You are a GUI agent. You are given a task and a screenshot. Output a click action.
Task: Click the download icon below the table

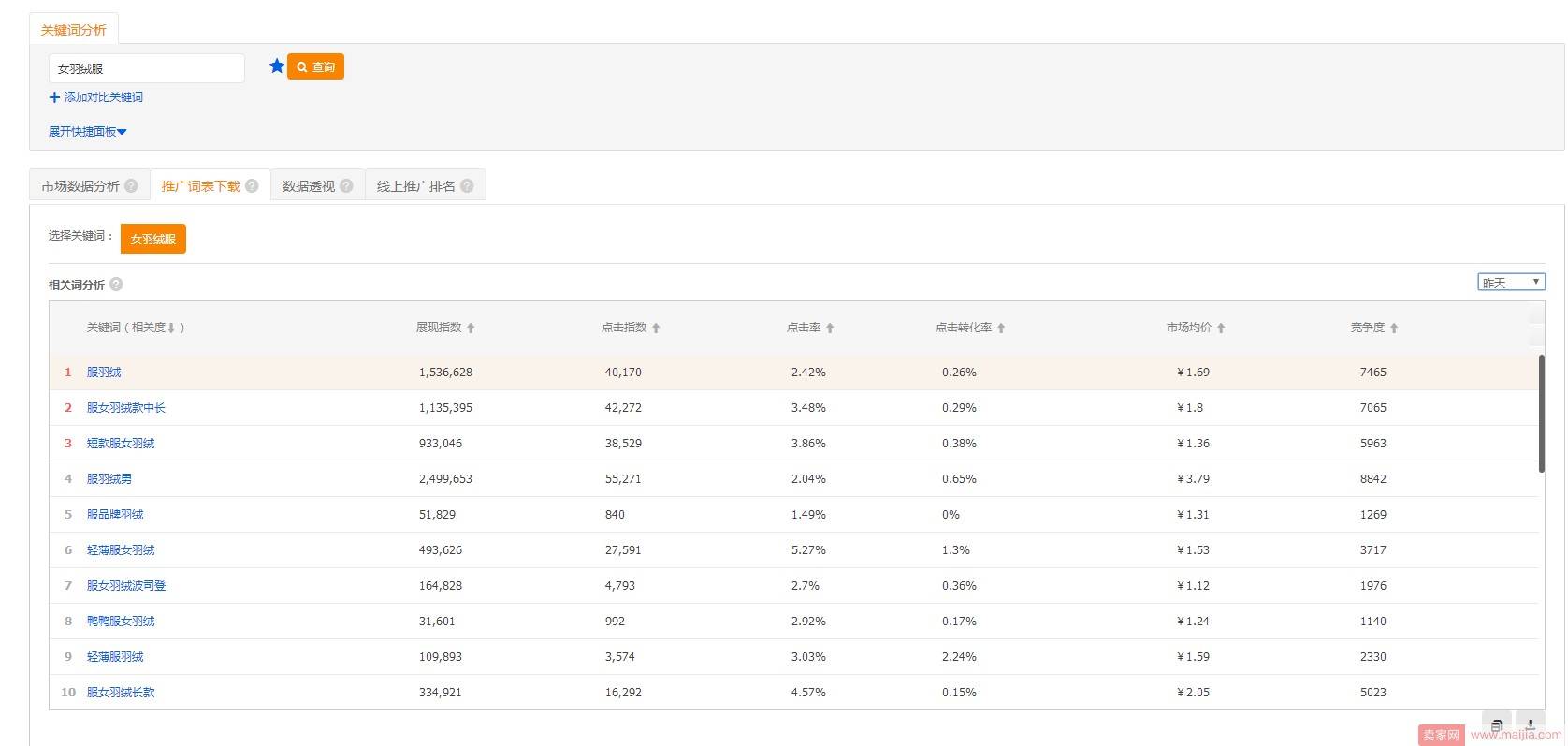click(x=1530, y=725)
